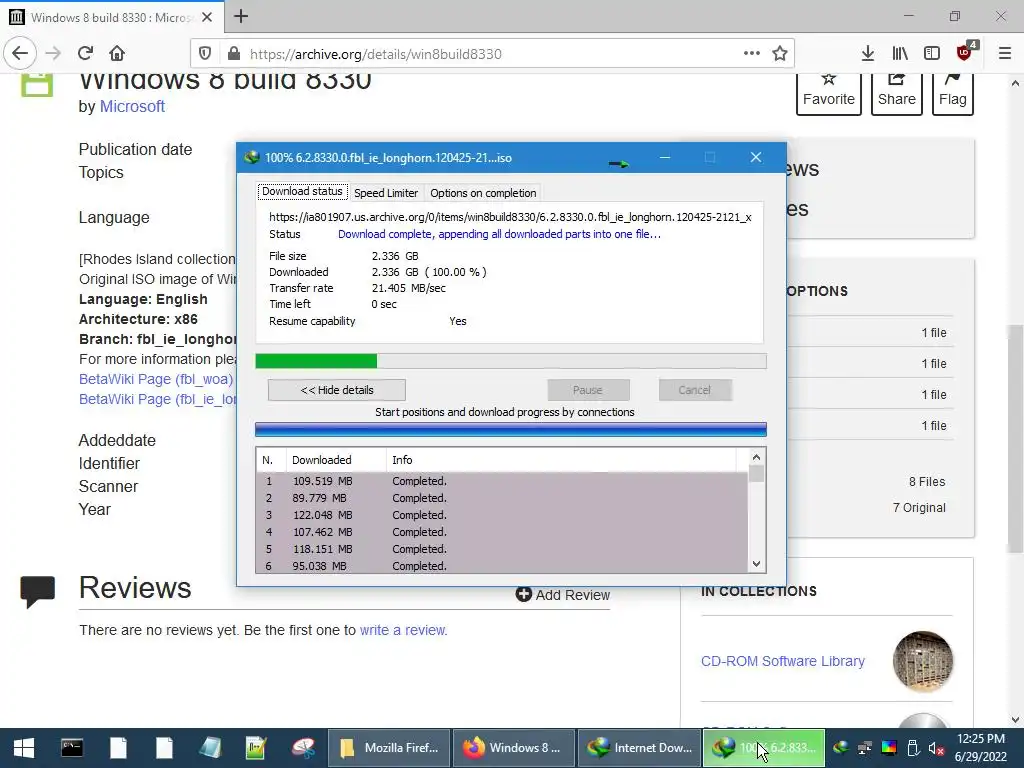The width and height of the screenshot is (1024, 768).
Task: Open the tracking protection shield icon
Action: (x=205, y=54)
